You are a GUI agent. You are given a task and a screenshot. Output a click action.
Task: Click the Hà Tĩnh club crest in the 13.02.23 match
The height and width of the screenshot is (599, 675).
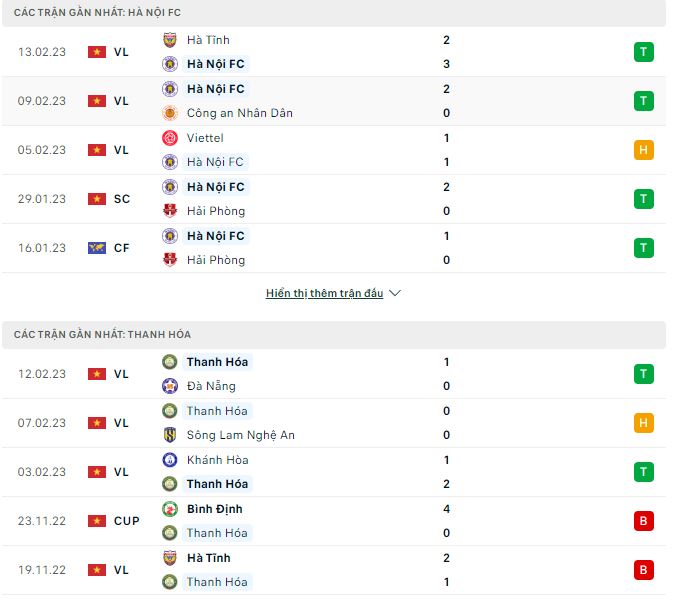click(x=170, y=40)
